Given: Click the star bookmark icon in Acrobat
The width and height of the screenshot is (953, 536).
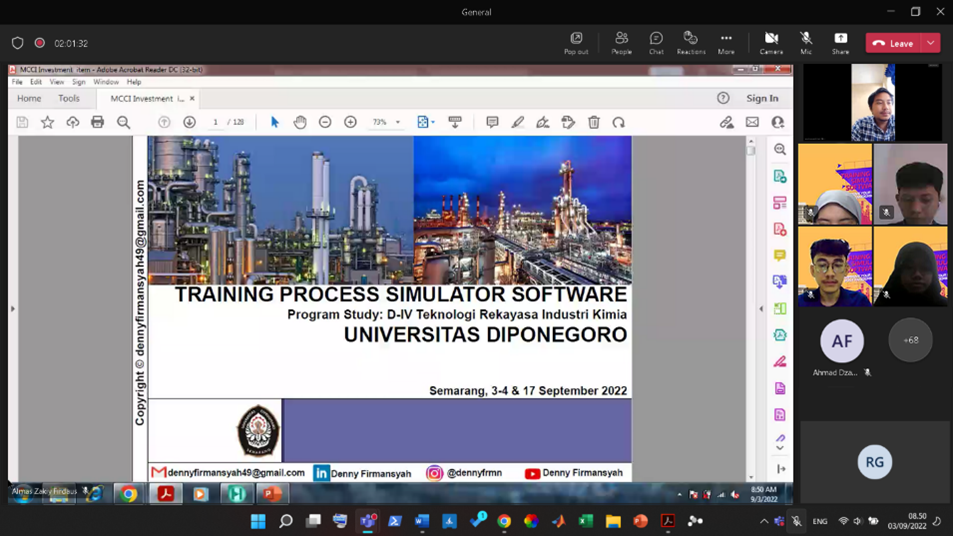Looking at the screenshot, I should pos(47,122).
